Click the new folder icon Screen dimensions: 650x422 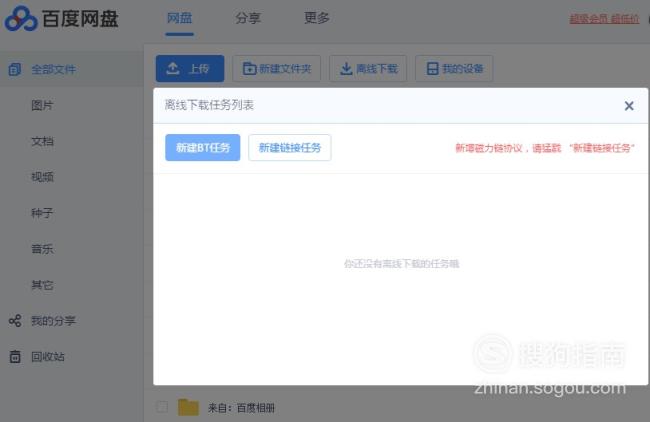[x=250, y=68]
